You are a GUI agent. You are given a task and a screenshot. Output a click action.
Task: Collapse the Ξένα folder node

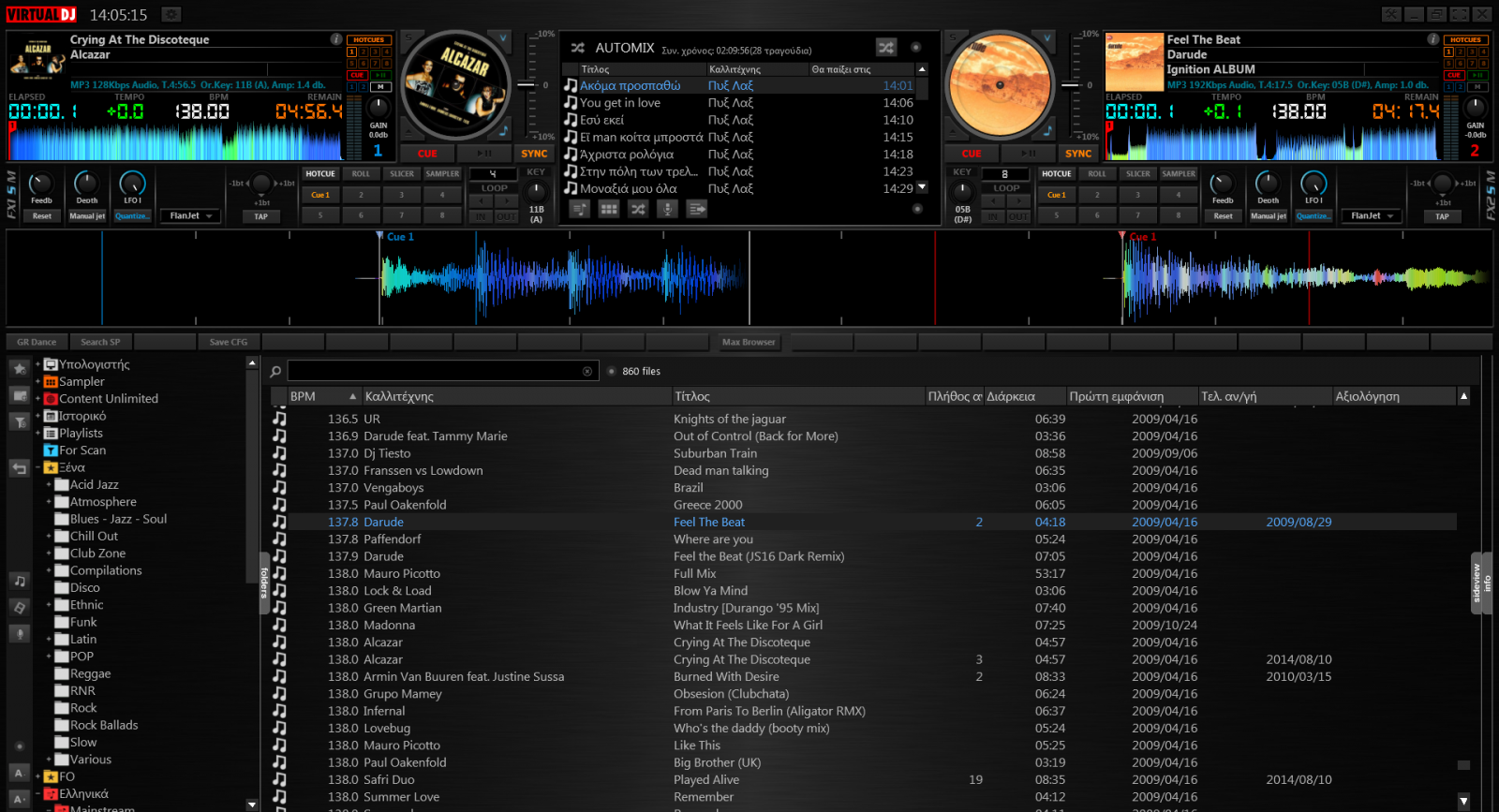(38, 467)
